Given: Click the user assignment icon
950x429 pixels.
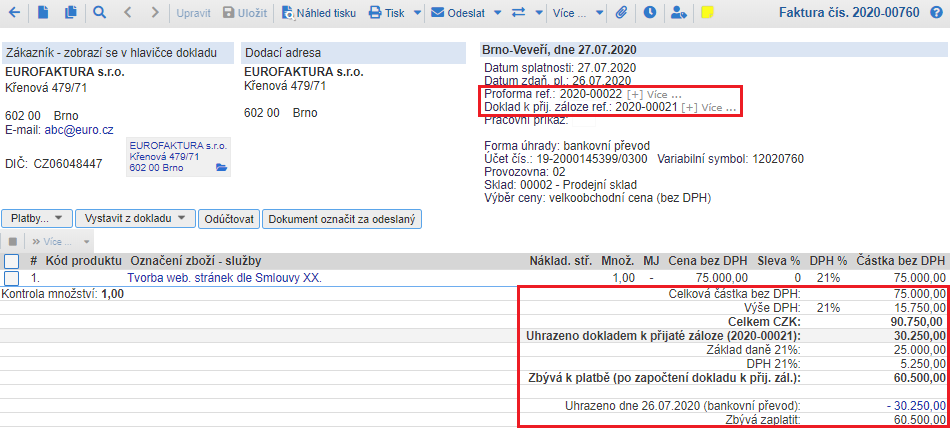Looking at the screenshot, I should click(x=679, y=13).
